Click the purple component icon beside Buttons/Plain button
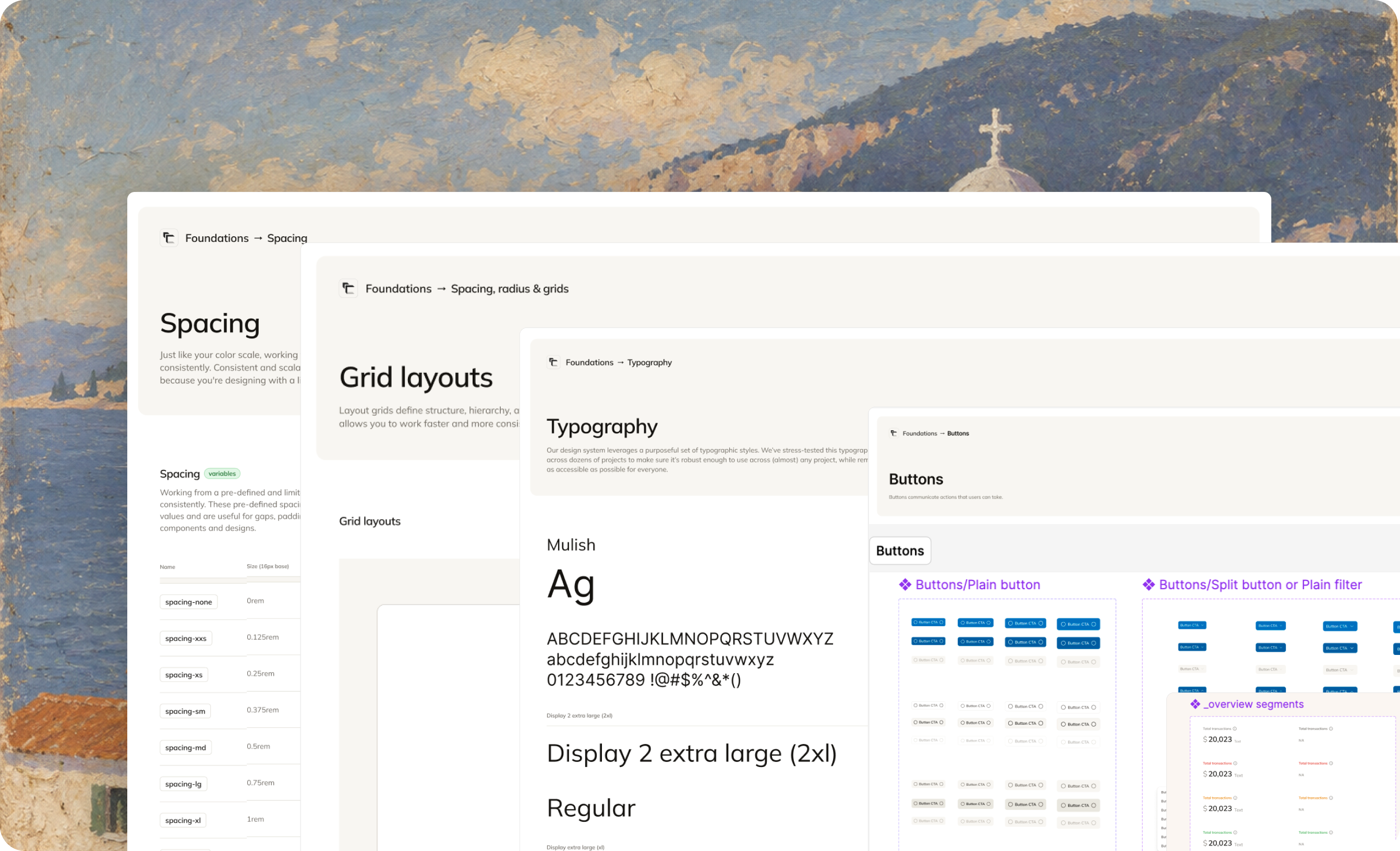Image resolution: width=1400 pixels, height=851 pixels. point(905,585)
